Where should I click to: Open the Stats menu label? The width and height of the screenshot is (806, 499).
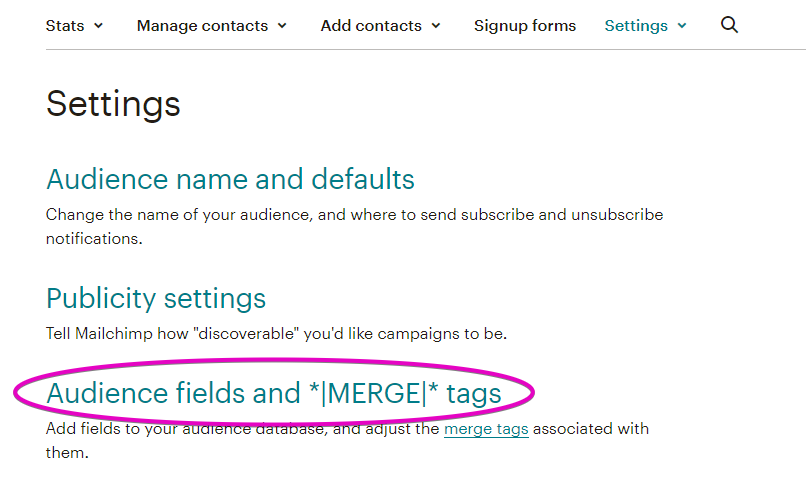click(65, 26)
